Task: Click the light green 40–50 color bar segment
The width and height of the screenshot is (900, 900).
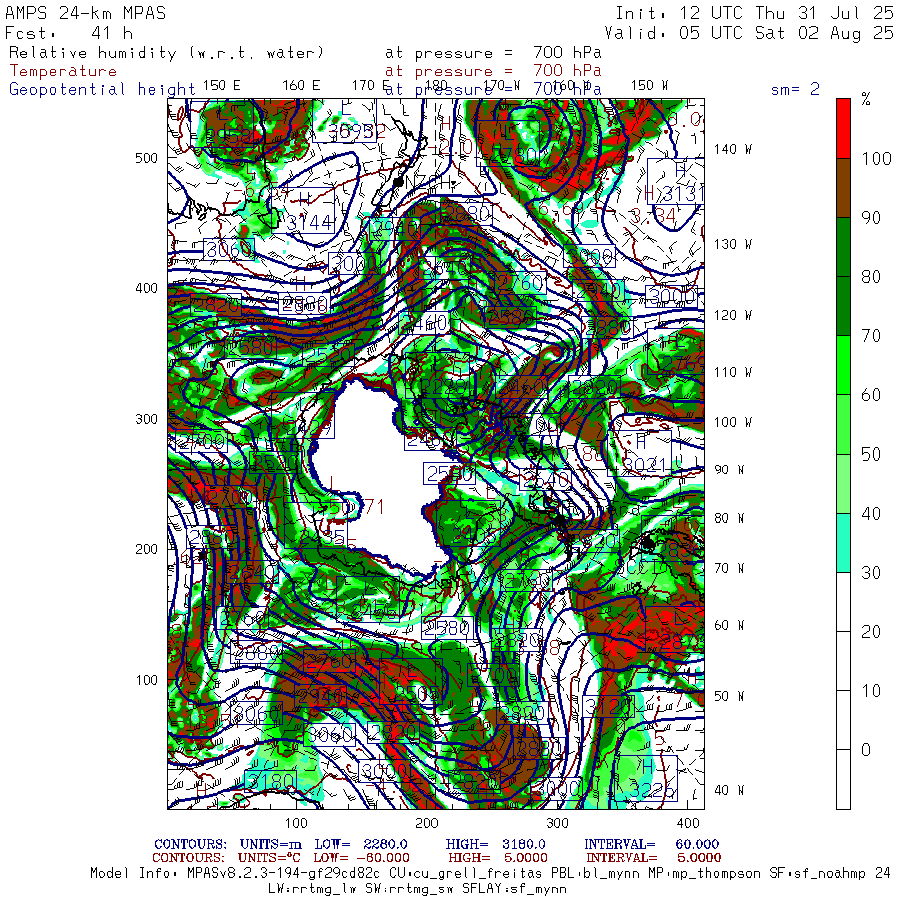Action: point(843,483)
